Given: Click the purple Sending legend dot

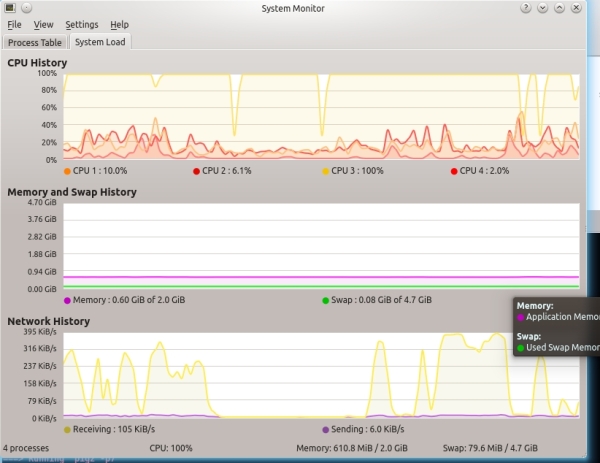Looking at the screenshot, I should 326,430.
